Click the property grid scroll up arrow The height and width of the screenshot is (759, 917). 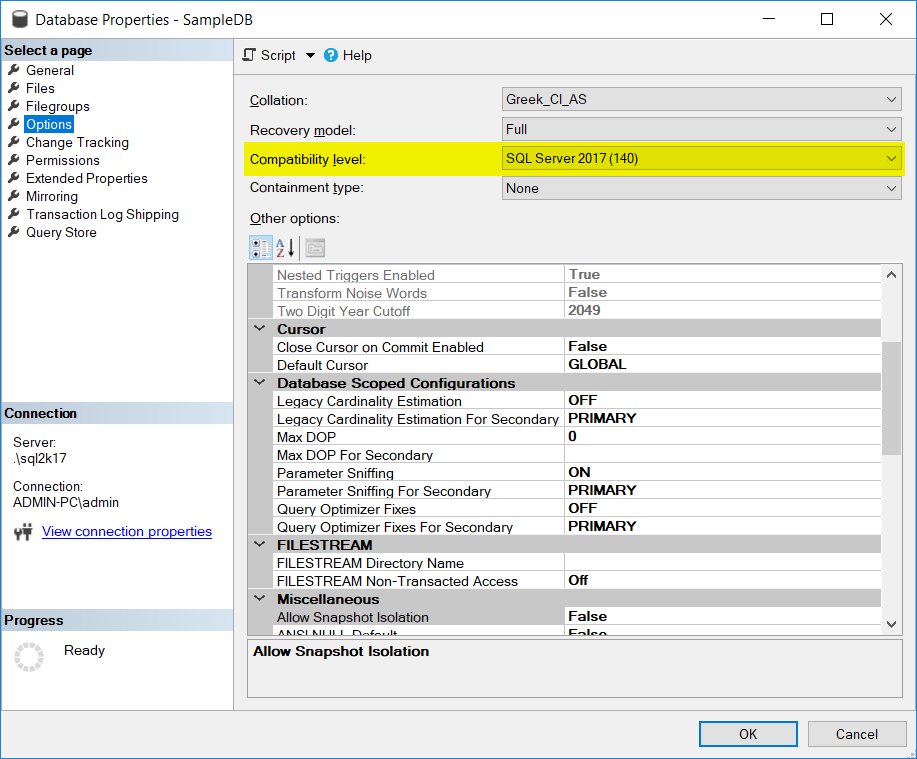(x=891, y=274)
